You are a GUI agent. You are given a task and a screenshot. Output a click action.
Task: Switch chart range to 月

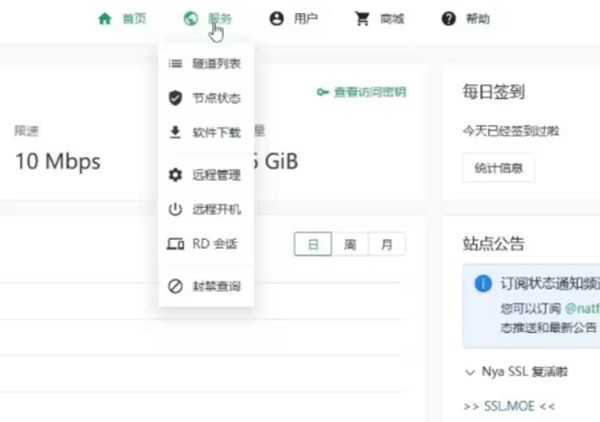385,244
